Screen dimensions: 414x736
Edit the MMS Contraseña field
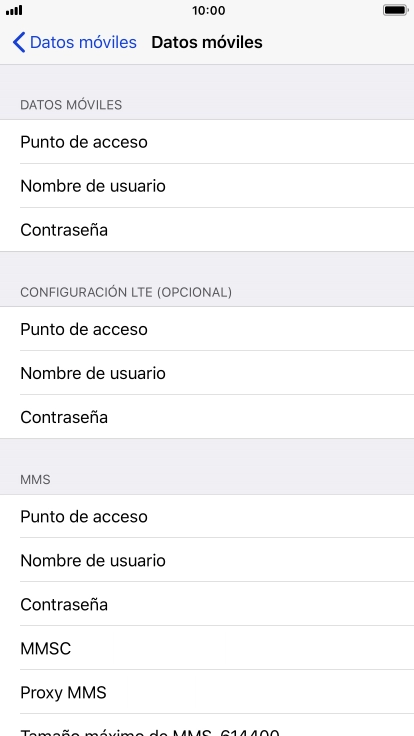pyautogui.click(x=207, y=604)
